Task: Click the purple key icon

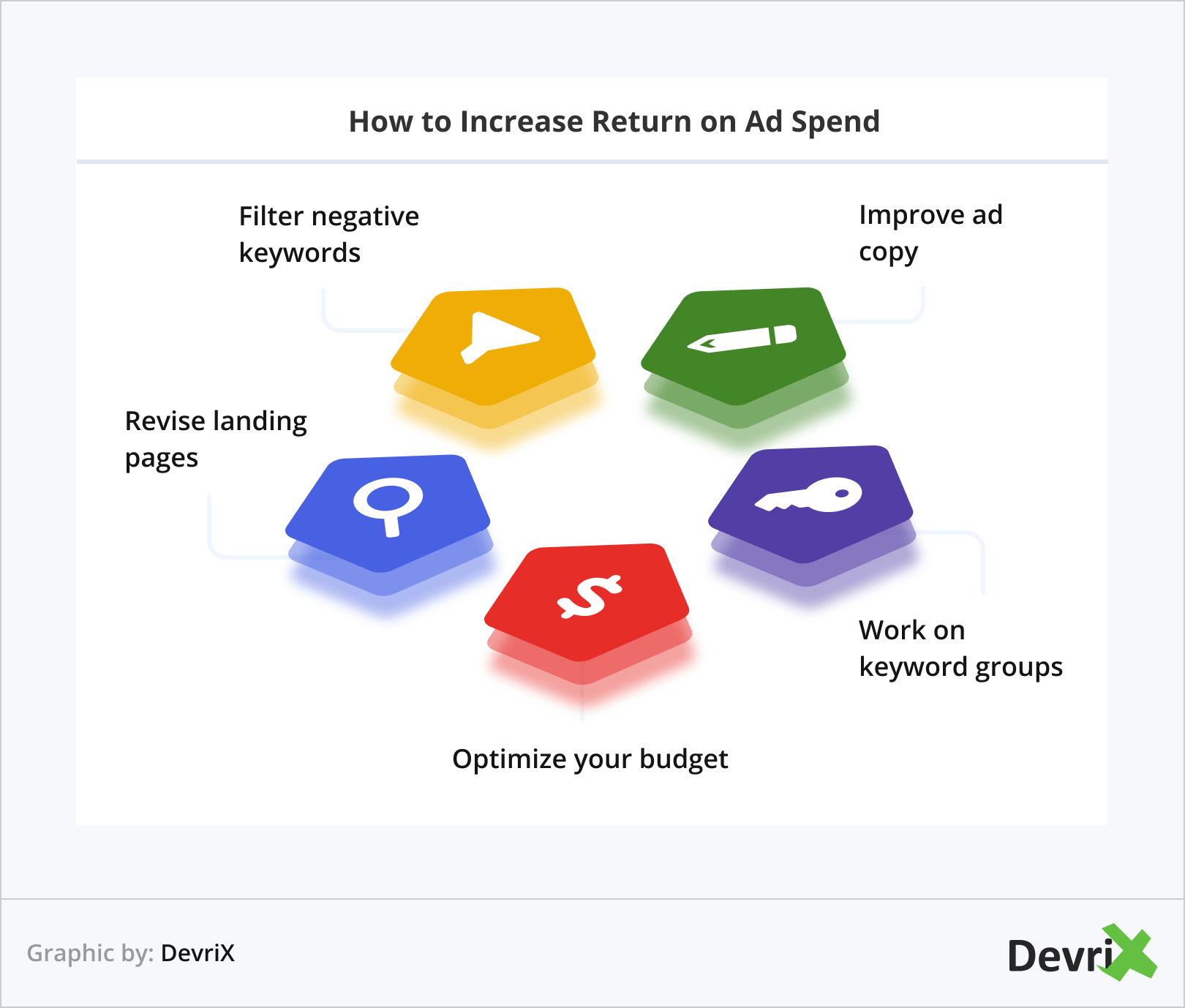Action: [x=808, y=494]
